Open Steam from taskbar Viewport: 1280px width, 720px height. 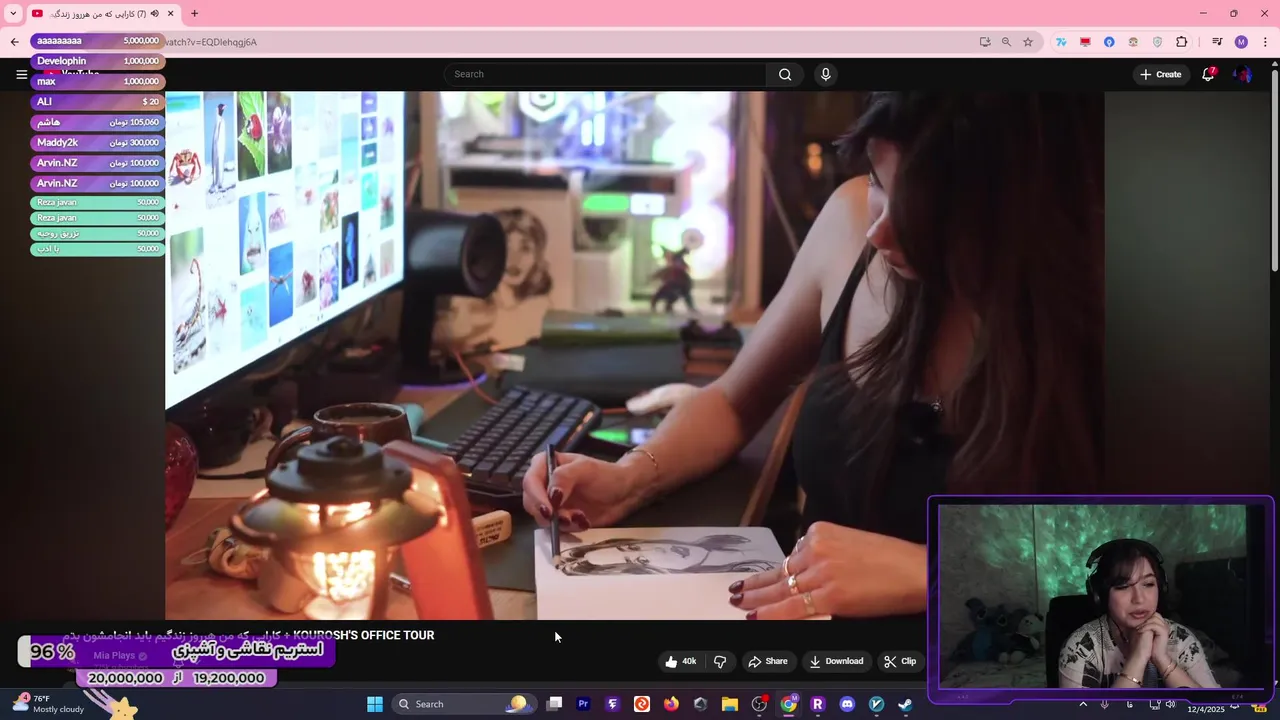pyautogui.click(x=905, y=704)
